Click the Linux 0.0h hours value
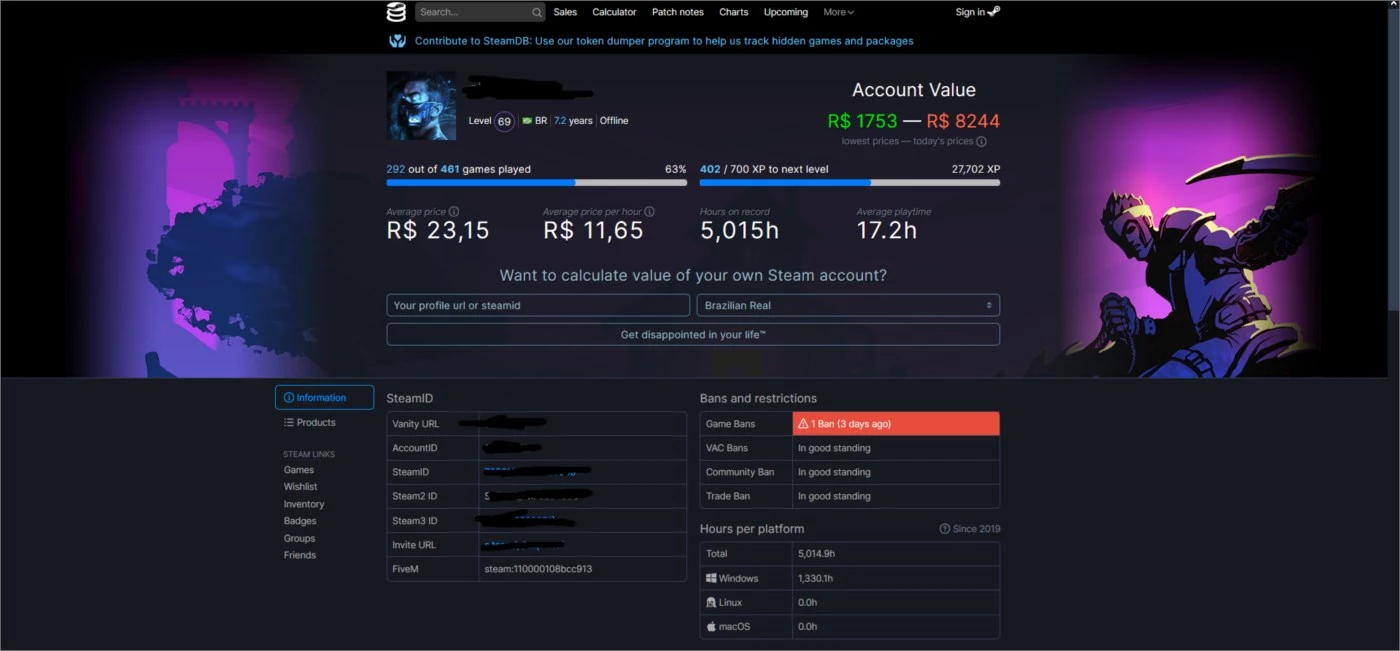The height and width of the screenshot is (651, 1400). pyautogui.click(x=808, y=603)
